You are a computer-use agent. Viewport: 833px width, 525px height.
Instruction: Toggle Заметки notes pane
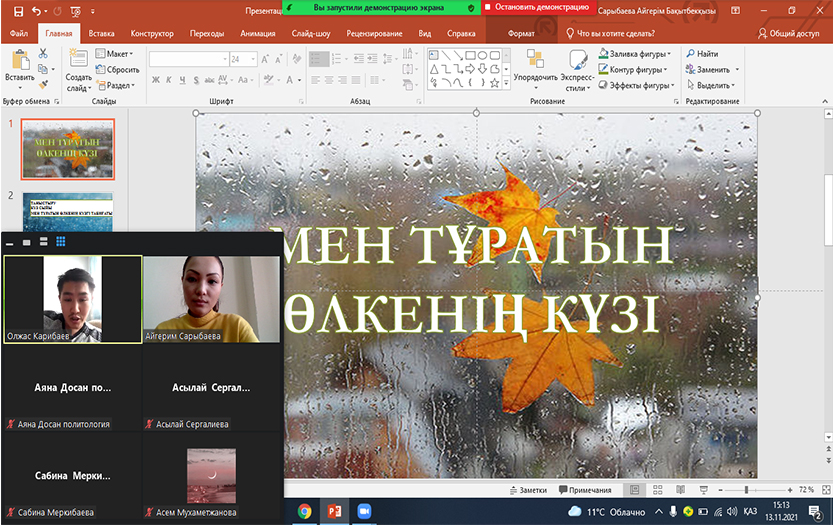528,490
